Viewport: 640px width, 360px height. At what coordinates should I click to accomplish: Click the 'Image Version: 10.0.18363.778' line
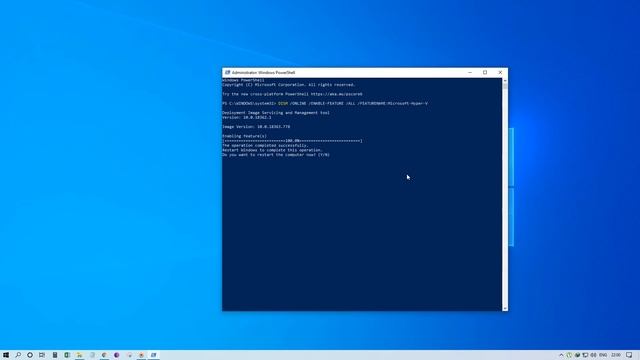256,127
